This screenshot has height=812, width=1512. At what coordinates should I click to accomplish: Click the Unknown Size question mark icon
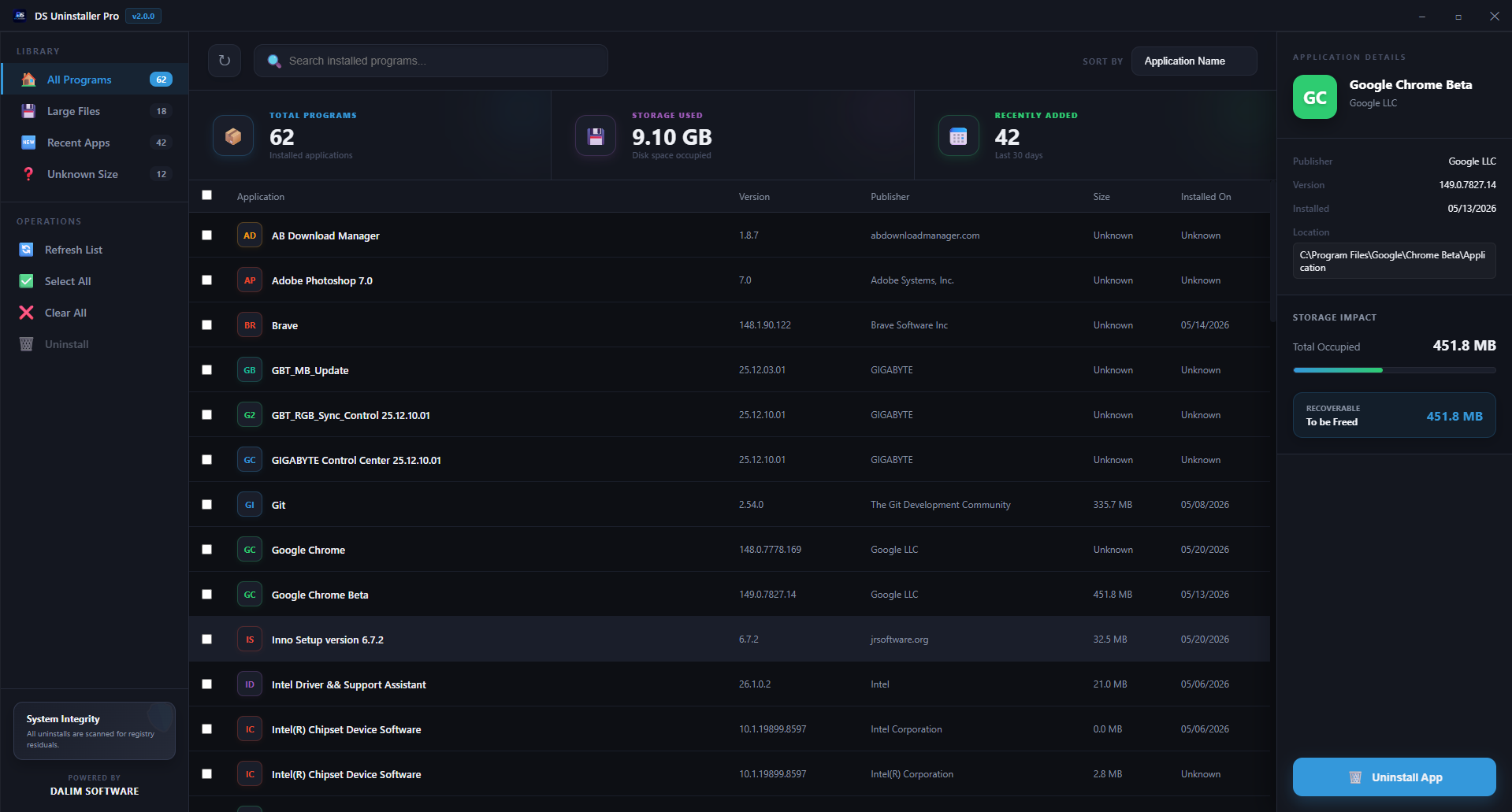click(x=28, y=174)
